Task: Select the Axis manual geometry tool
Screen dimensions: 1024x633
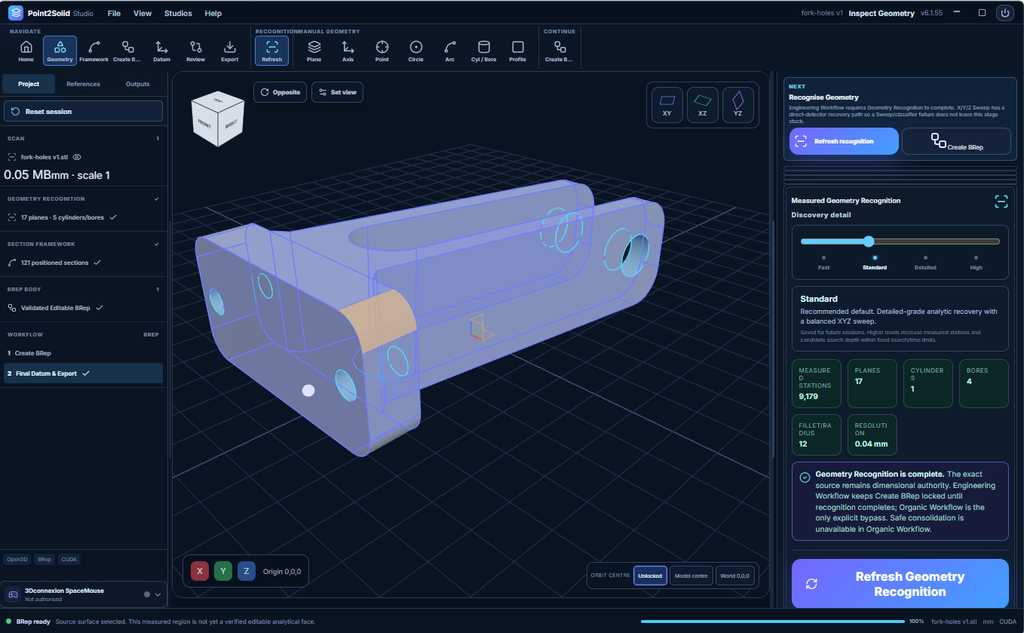Action: (348, 51)
